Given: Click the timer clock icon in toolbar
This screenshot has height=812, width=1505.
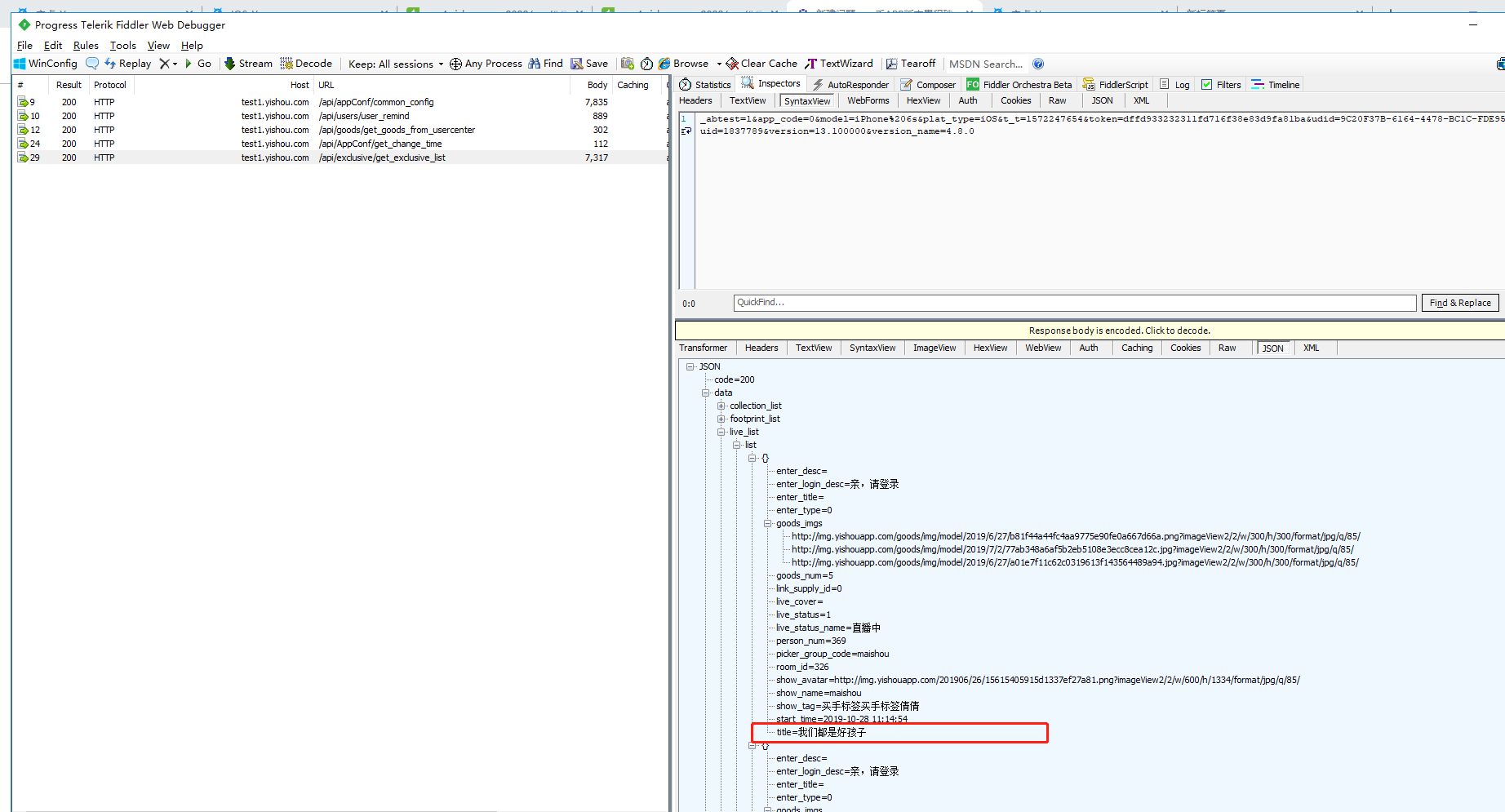Looking at the screenshot, I should (x=646, y=64).
